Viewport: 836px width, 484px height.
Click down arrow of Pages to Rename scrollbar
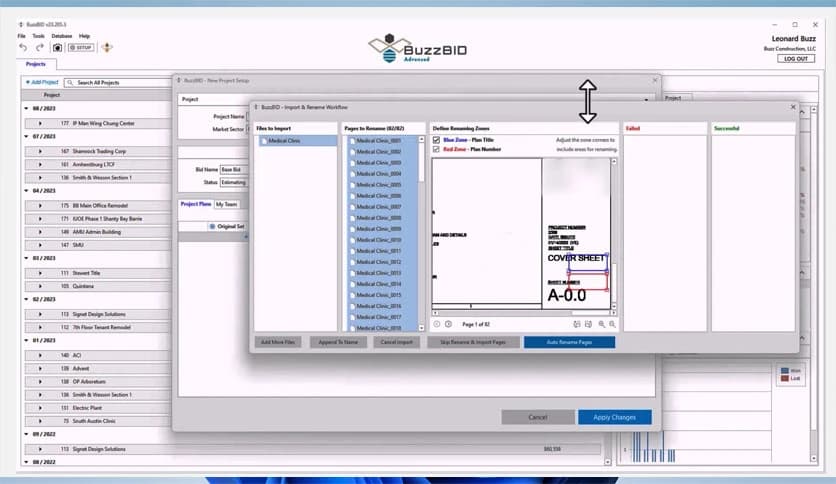(421, 328)
